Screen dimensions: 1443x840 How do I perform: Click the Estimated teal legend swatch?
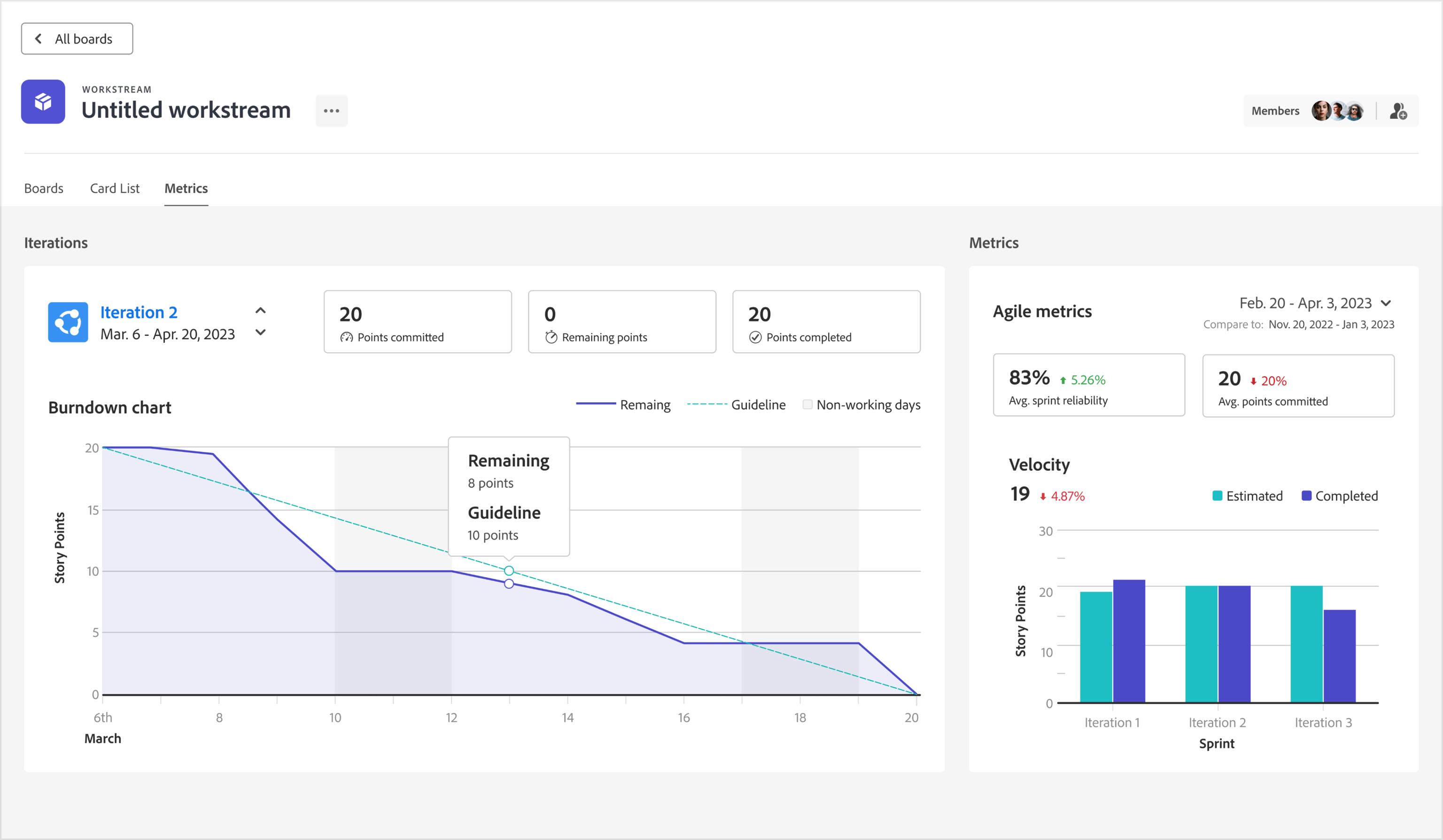(x=1218, y=495)
